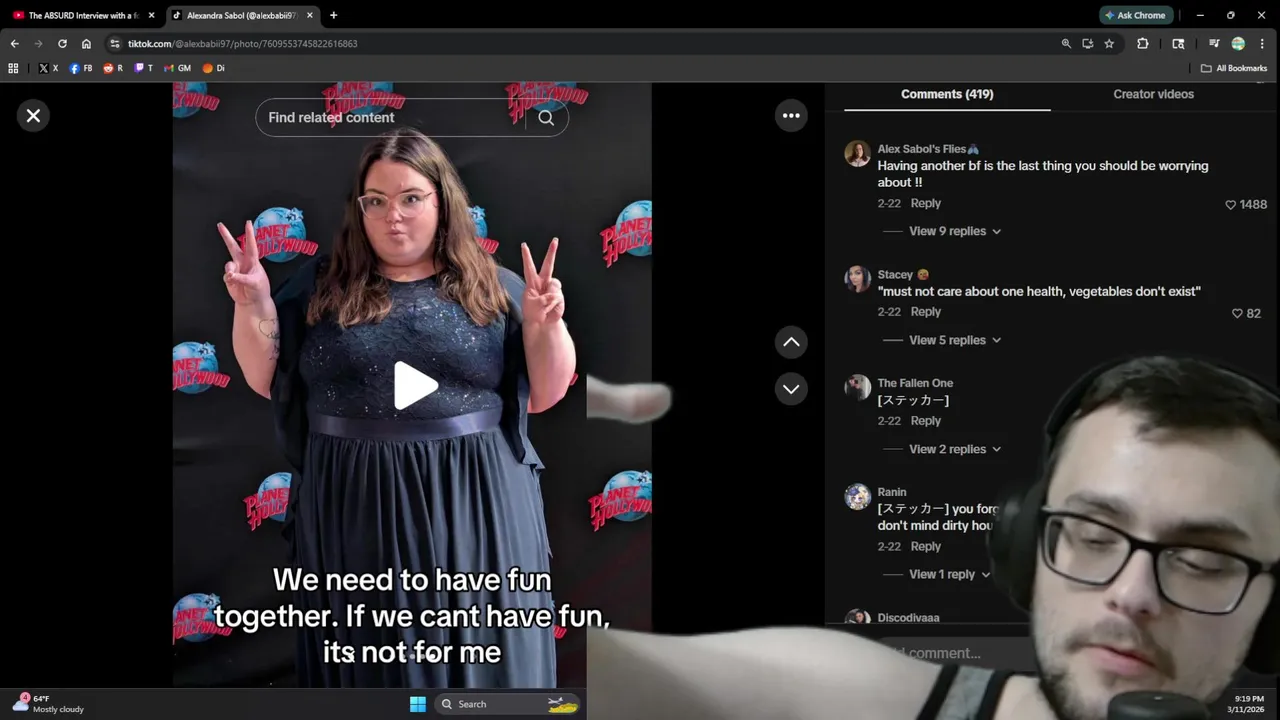Screen dimensions: 1280x720
Task: Open the media controls icon
Action: pos(1214,44)
